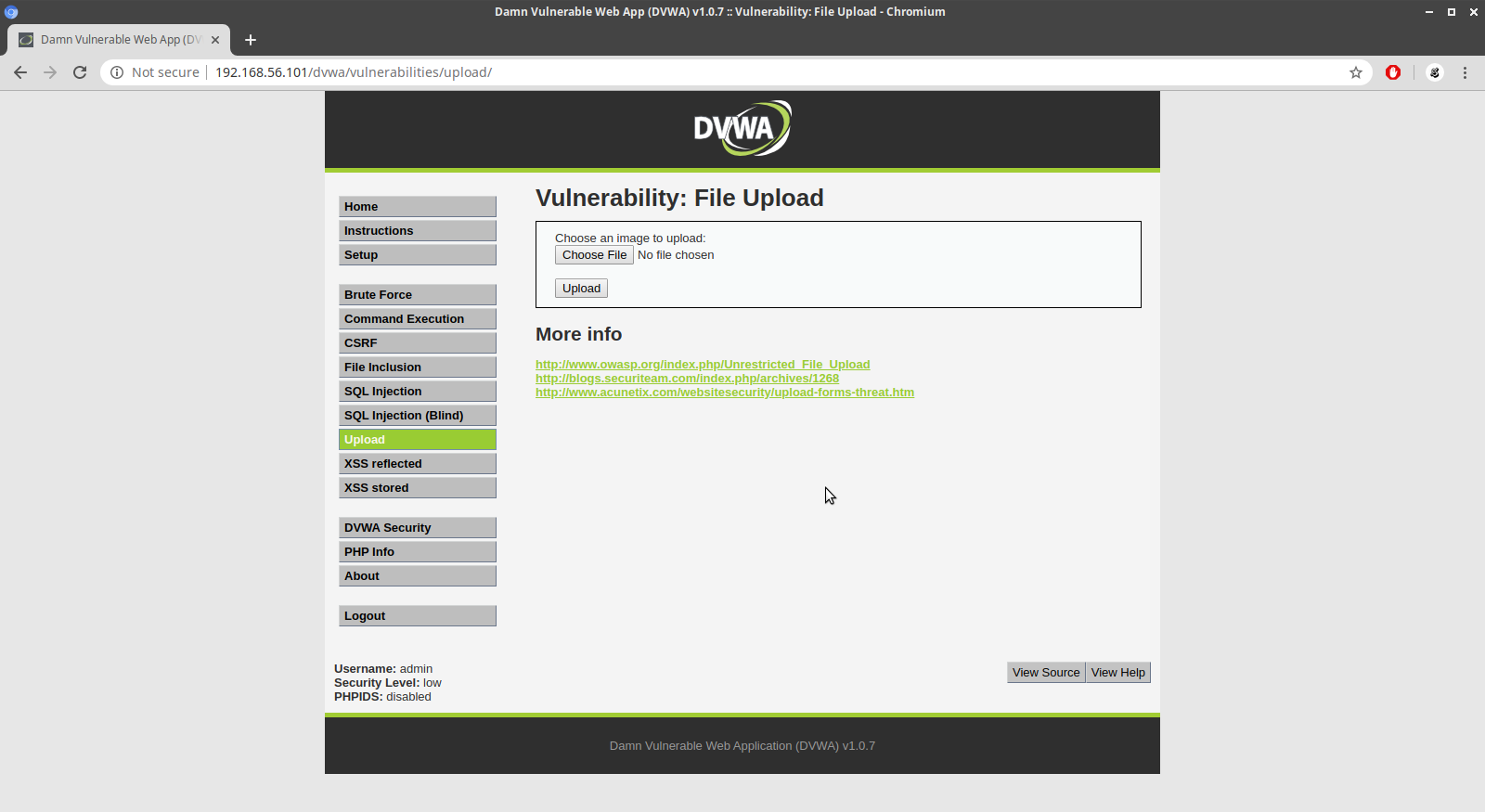The width and height of the screenshot is (1485, 812).
Task: Click the View Source button
Action: pyautogui.click(x=1046, y=673)
